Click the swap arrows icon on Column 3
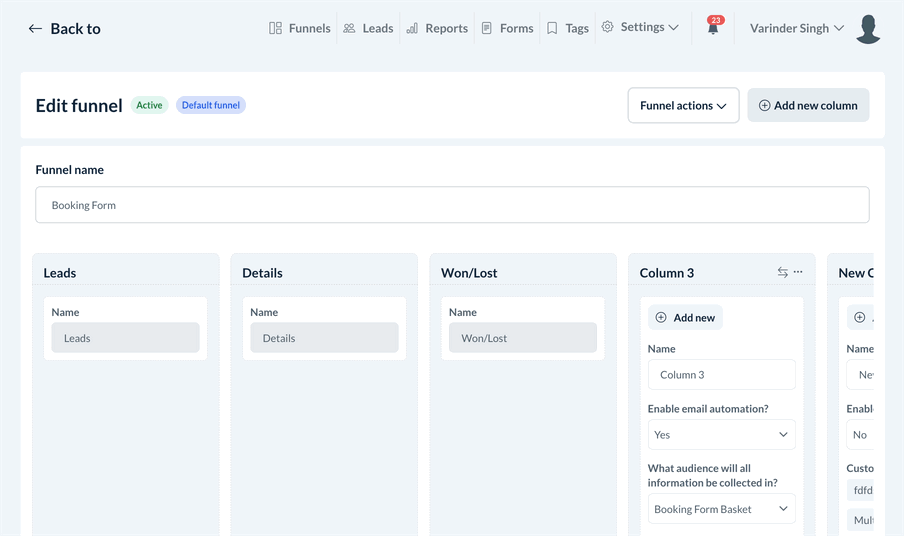904x536 pixels. tap(782, 272)
